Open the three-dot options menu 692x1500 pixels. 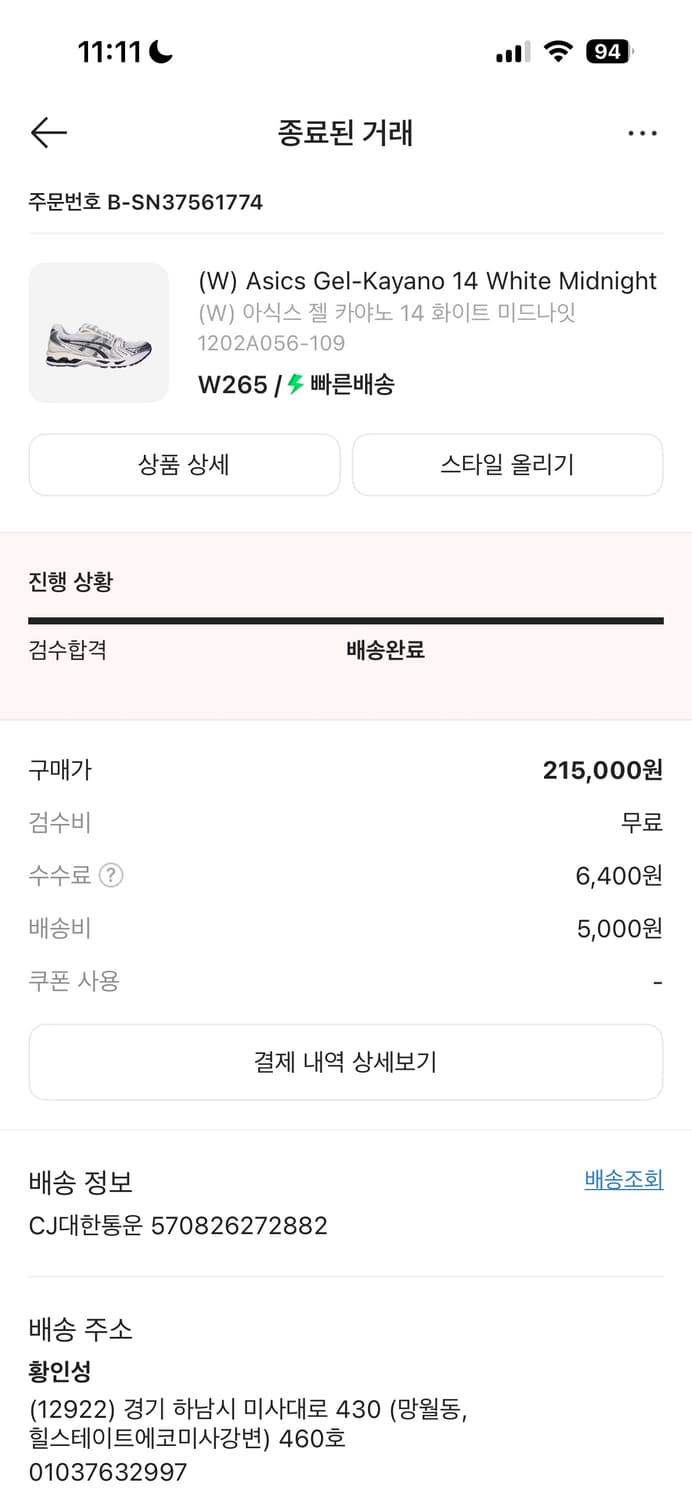[x=643, y=132]
